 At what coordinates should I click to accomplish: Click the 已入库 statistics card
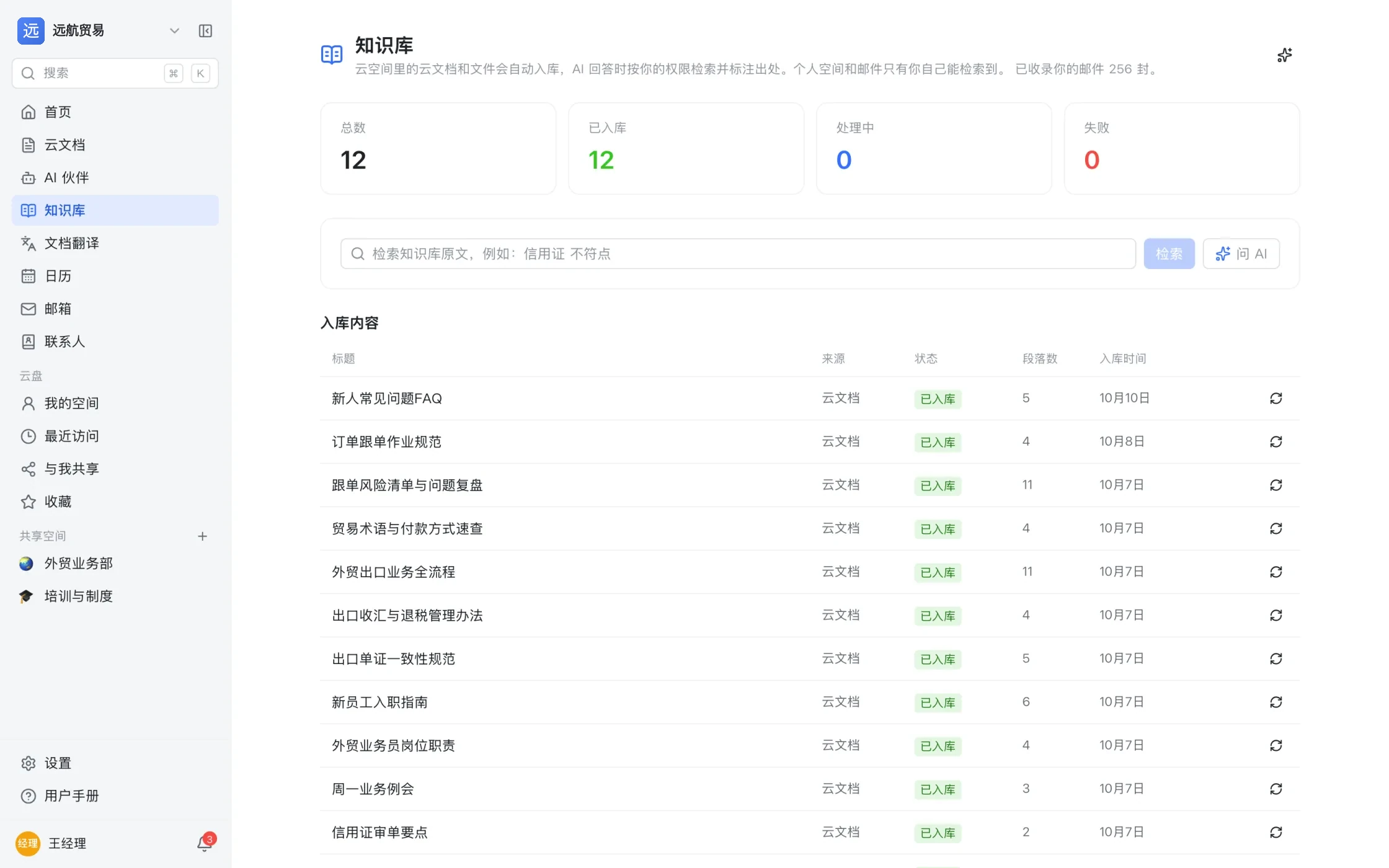pyautogui.click(x=686, y=149)
